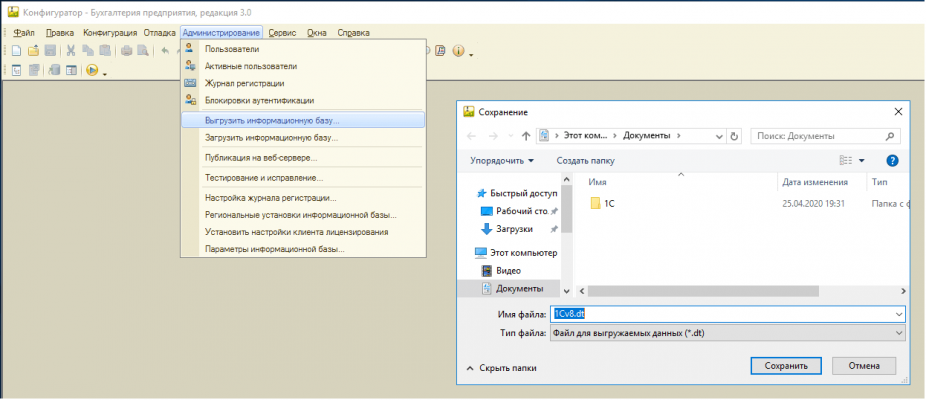Image resolution: width=926 pixels, height=400 pixels.
Task: Click the Пользователи menu entry icon
Action: click(x=190, y=49)
